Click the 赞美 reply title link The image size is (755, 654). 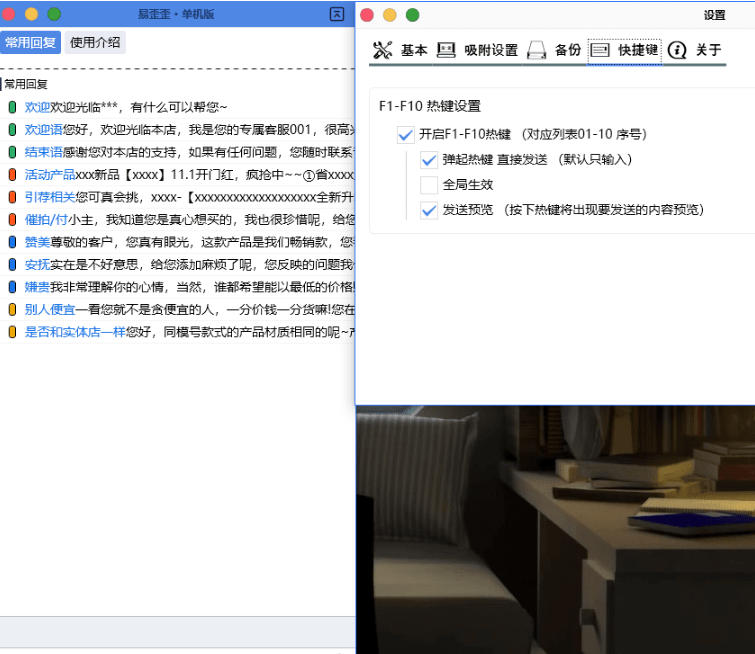tap(37, 242)
